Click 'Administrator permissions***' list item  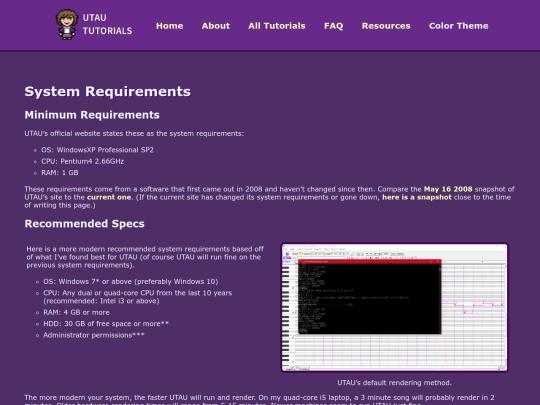[x=94, y=335]
